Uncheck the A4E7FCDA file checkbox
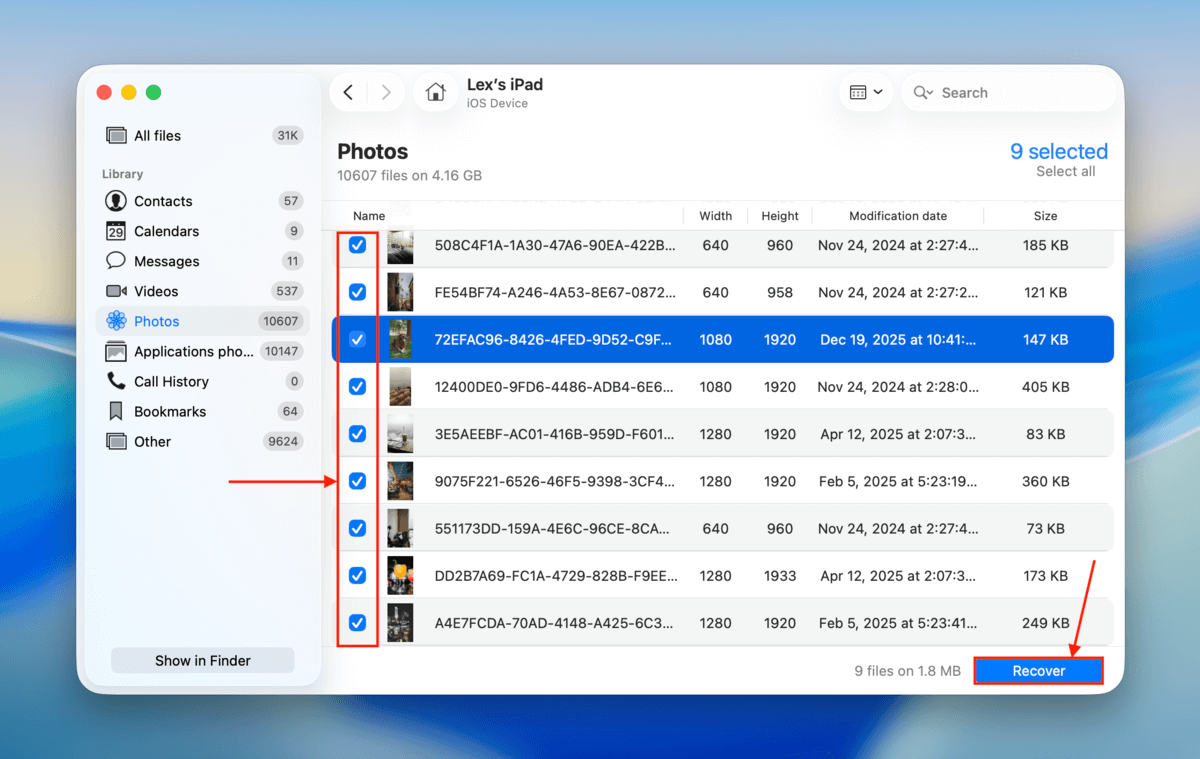The width and height of the screenshot is (1200, 759). point(357,622)
